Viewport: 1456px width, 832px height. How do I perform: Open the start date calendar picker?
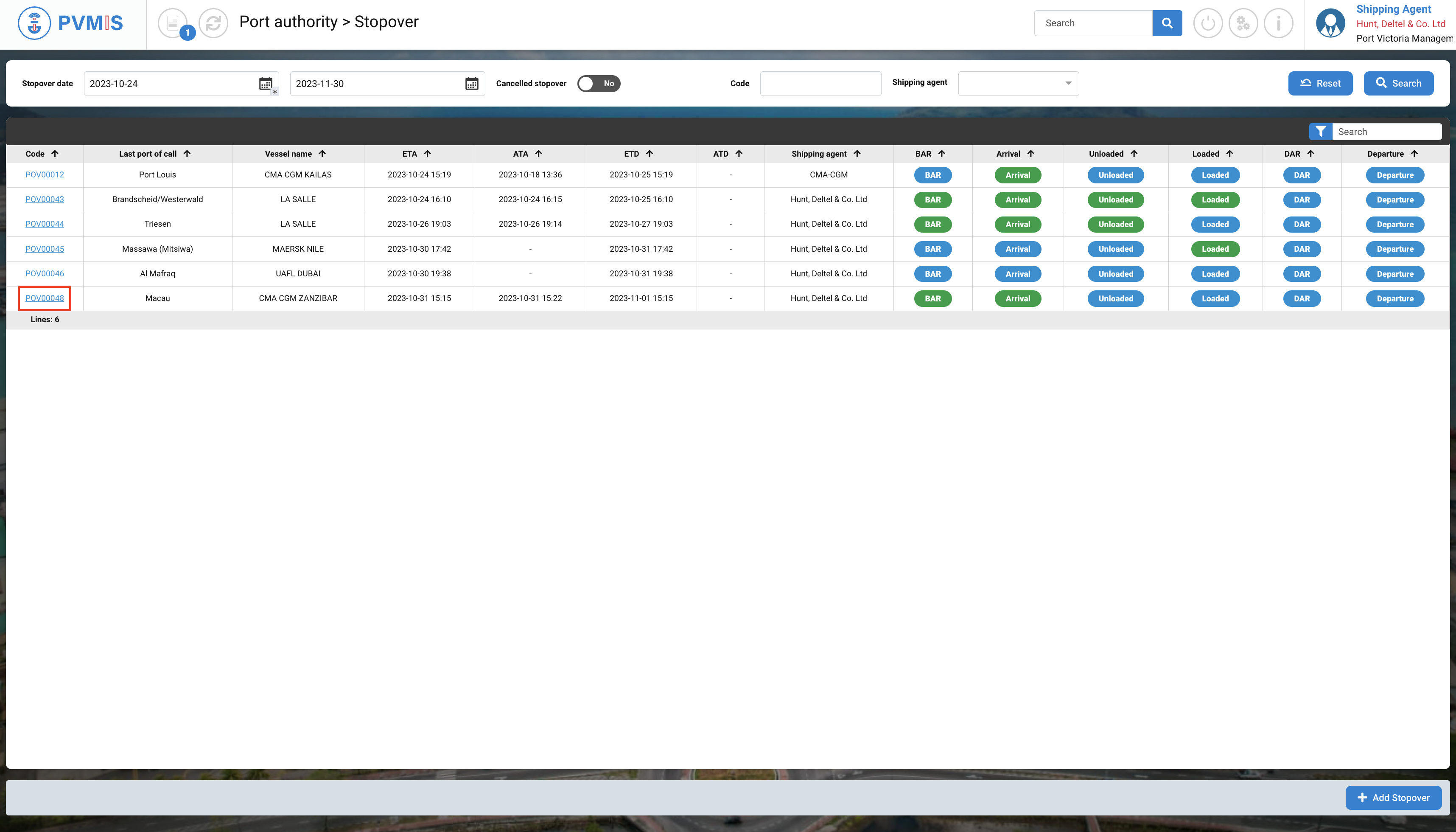tap(266, 84)
